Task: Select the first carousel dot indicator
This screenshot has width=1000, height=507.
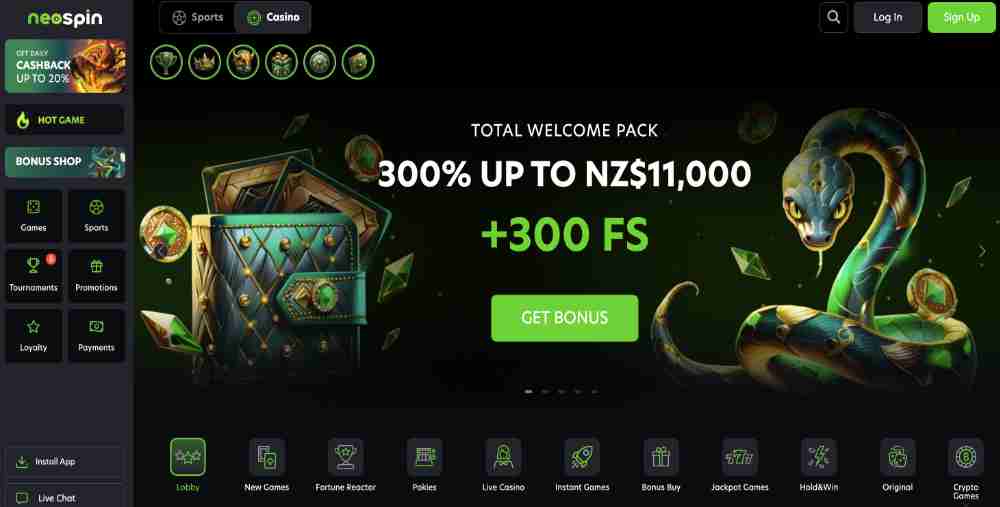Action: pos(529,392)
